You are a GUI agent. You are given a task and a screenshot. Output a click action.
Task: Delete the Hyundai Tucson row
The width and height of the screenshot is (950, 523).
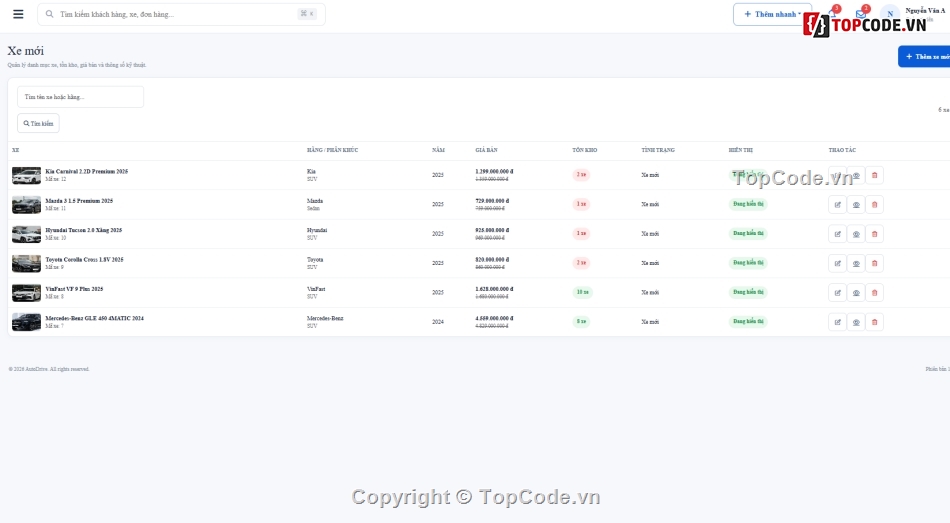click(874, 234)
